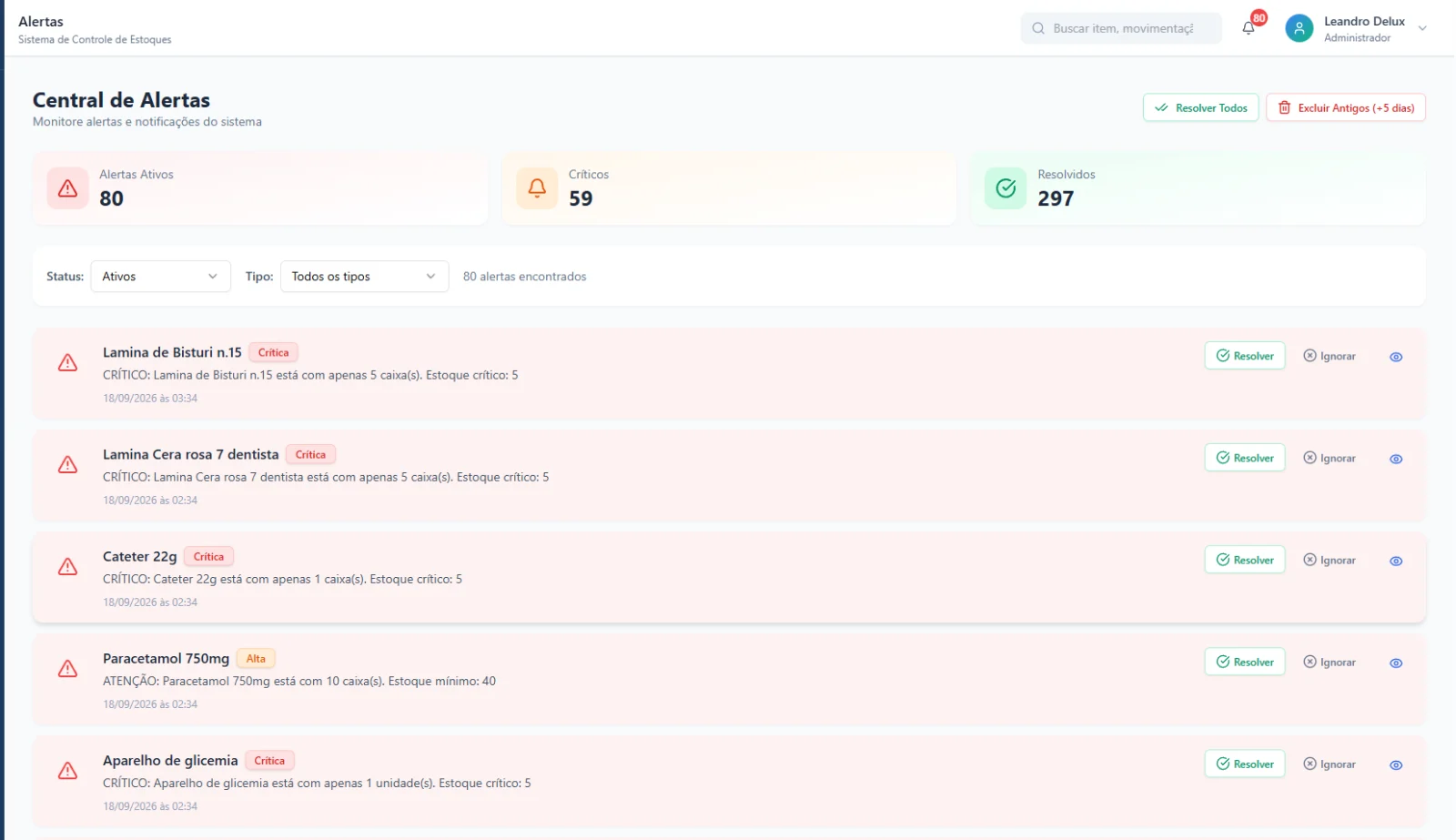This screenshot has width=1456, height=840.
Task: View details eye icon for Aparelho de glicemia
Action: coord(1396,764)
